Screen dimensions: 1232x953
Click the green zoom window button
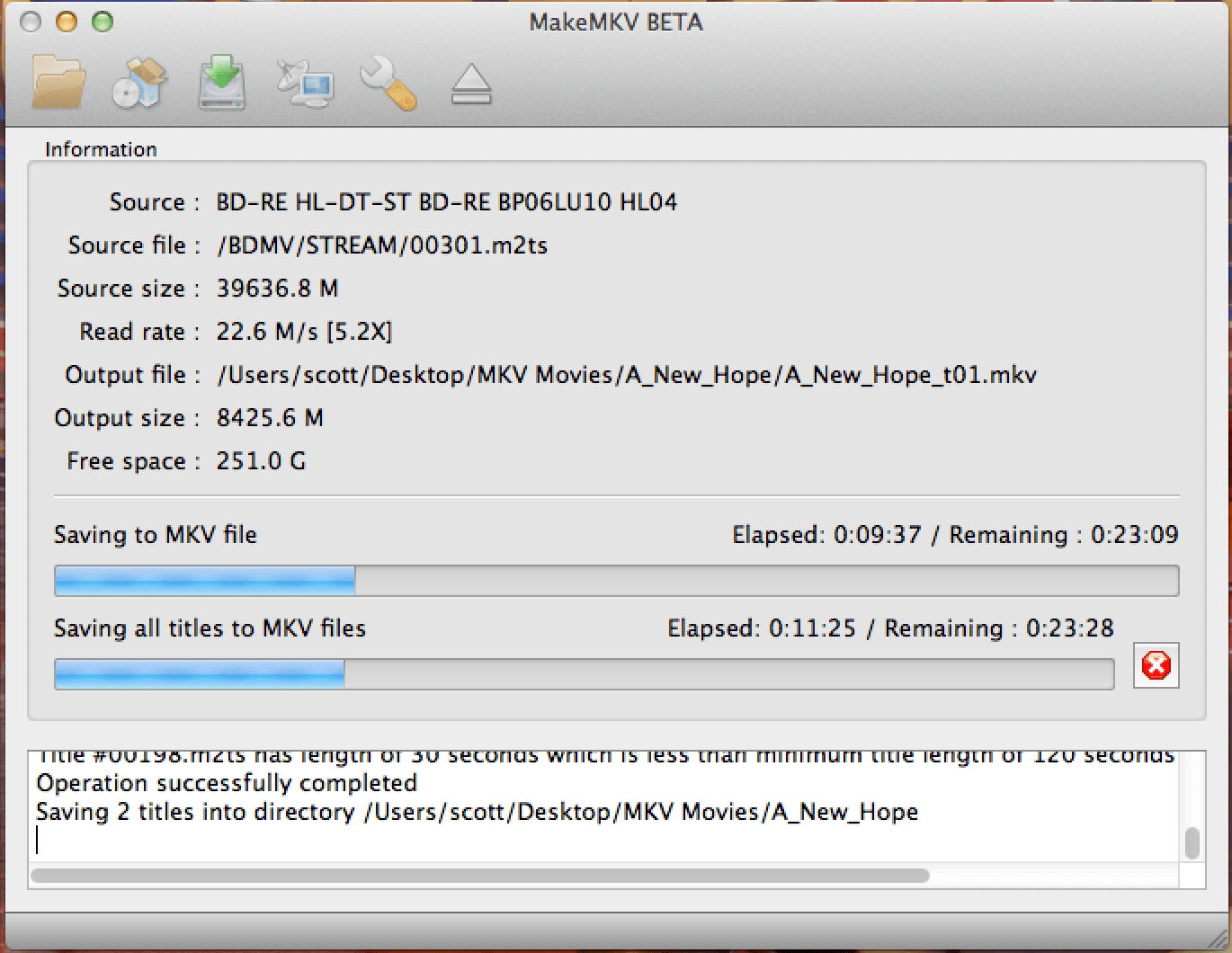coord(103,22)
